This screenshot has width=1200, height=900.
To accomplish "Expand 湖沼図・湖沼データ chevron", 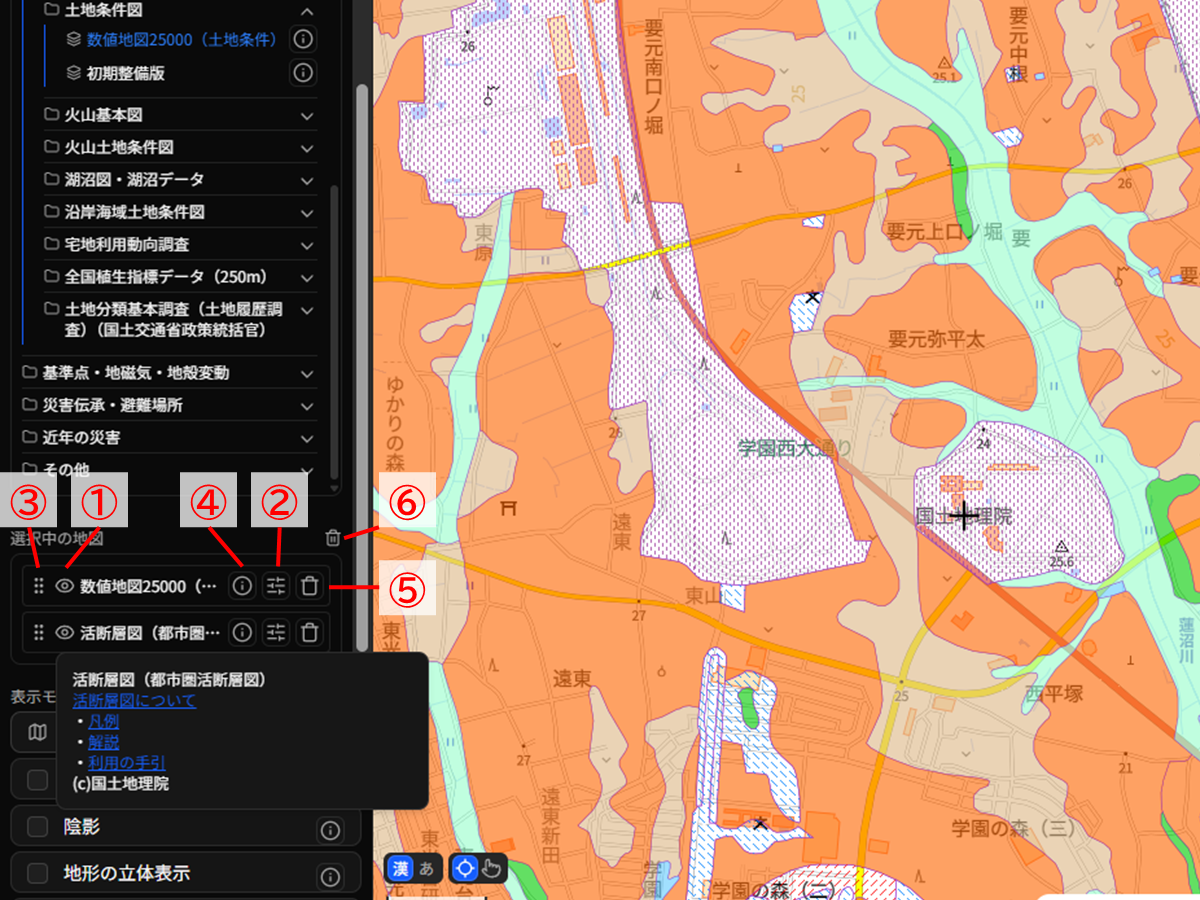I will click(306, 180).
